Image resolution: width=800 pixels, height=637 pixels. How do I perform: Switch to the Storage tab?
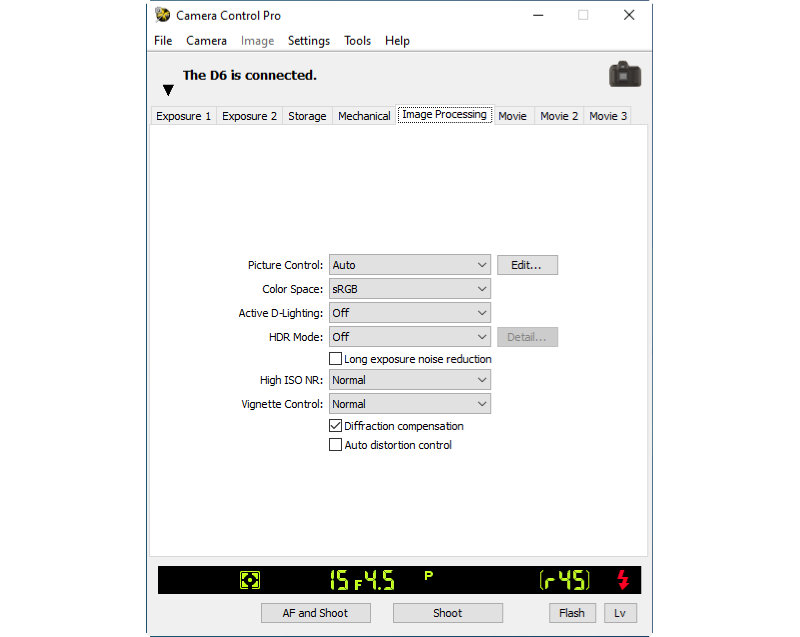pos(307,116)
